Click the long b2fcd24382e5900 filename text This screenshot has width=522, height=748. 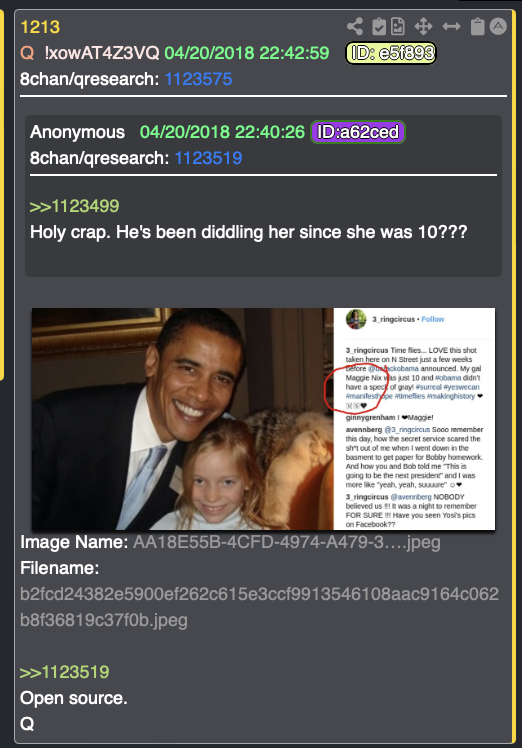[x=259, y=607]
